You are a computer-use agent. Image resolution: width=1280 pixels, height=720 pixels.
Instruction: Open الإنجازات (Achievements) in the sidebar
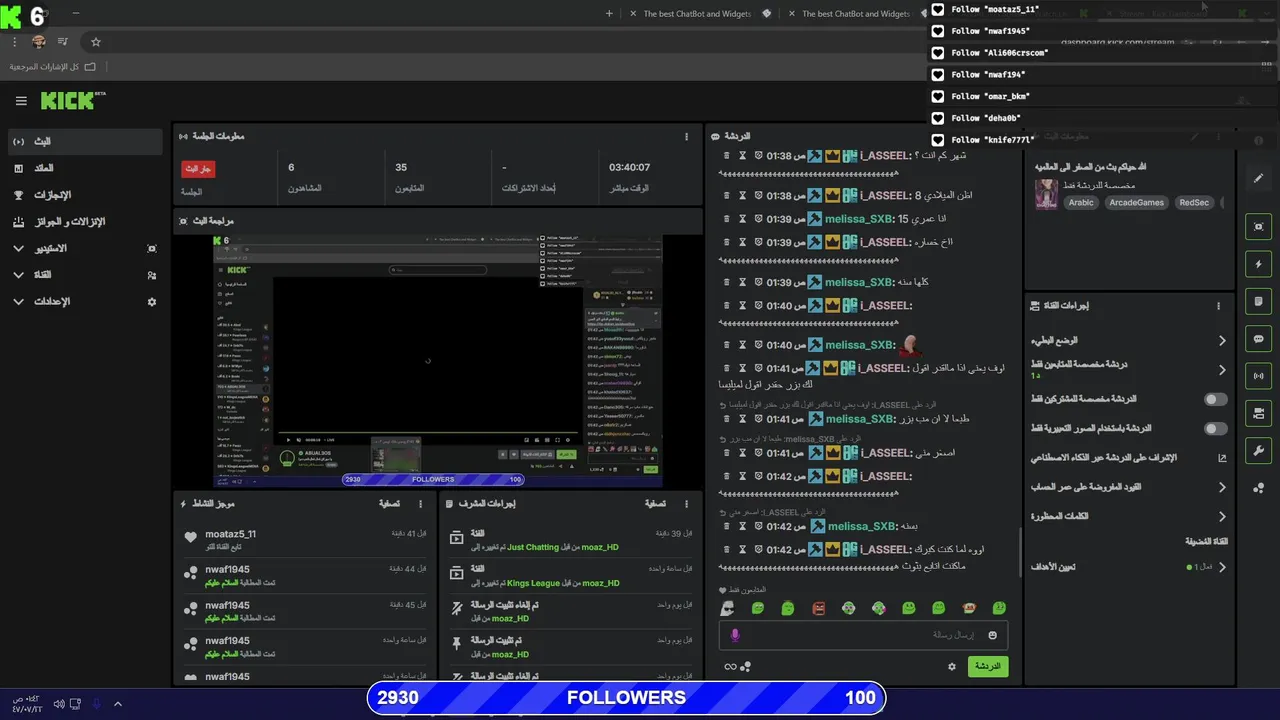pyautogui.click(x=85, y=195)
